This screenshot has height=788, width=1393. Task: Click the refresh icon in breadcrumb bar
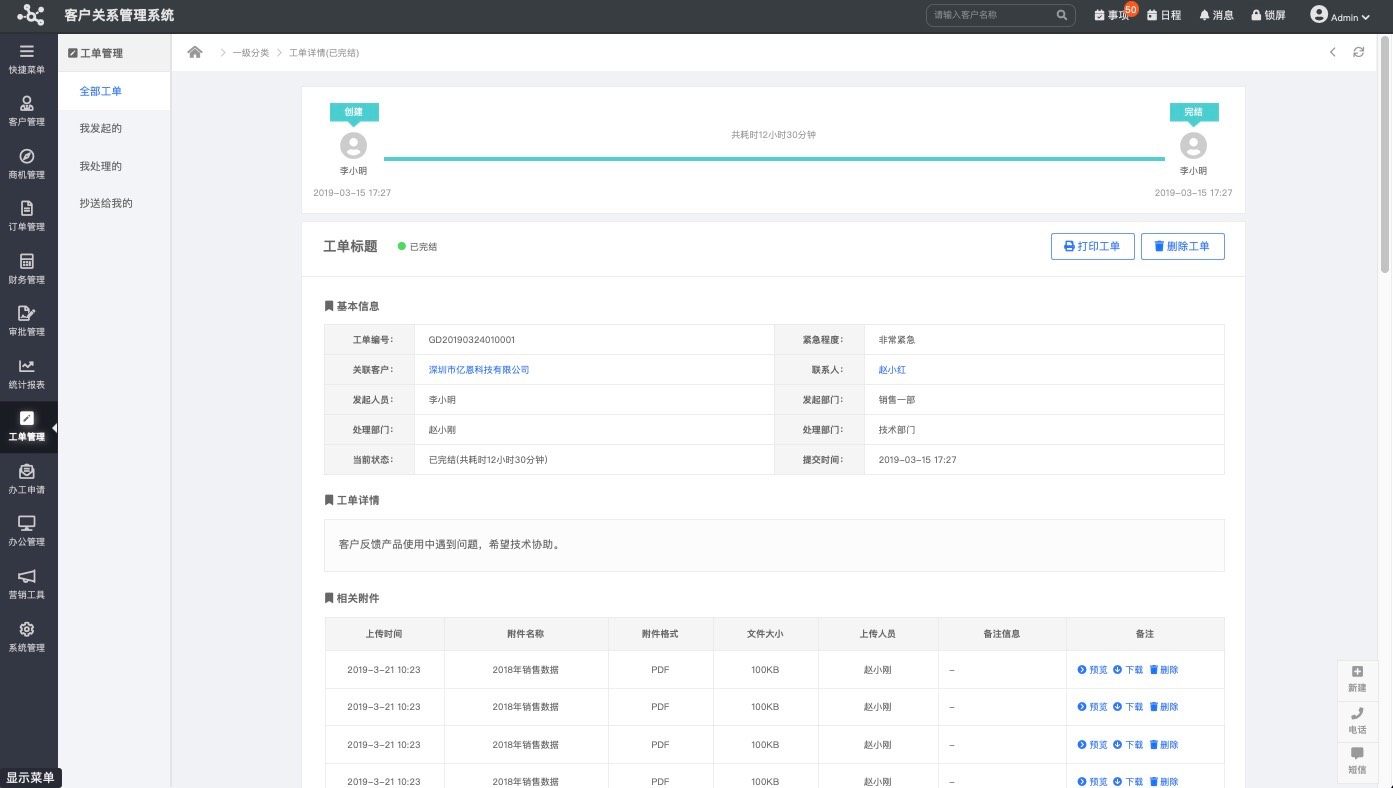point(1358,52)
